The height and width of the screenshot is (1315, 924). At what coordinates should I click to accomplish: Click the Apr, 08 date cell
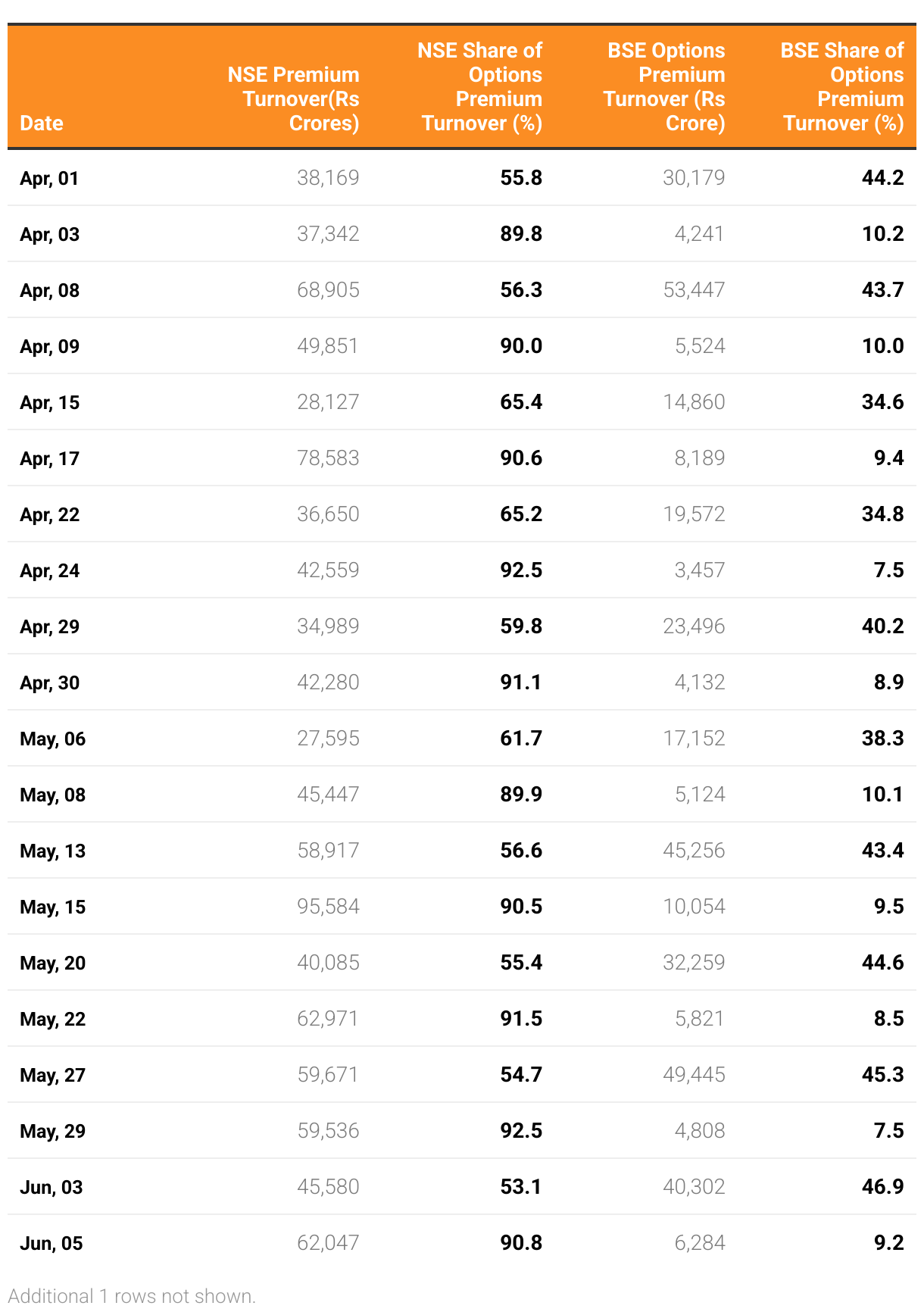tap(49, 290)
